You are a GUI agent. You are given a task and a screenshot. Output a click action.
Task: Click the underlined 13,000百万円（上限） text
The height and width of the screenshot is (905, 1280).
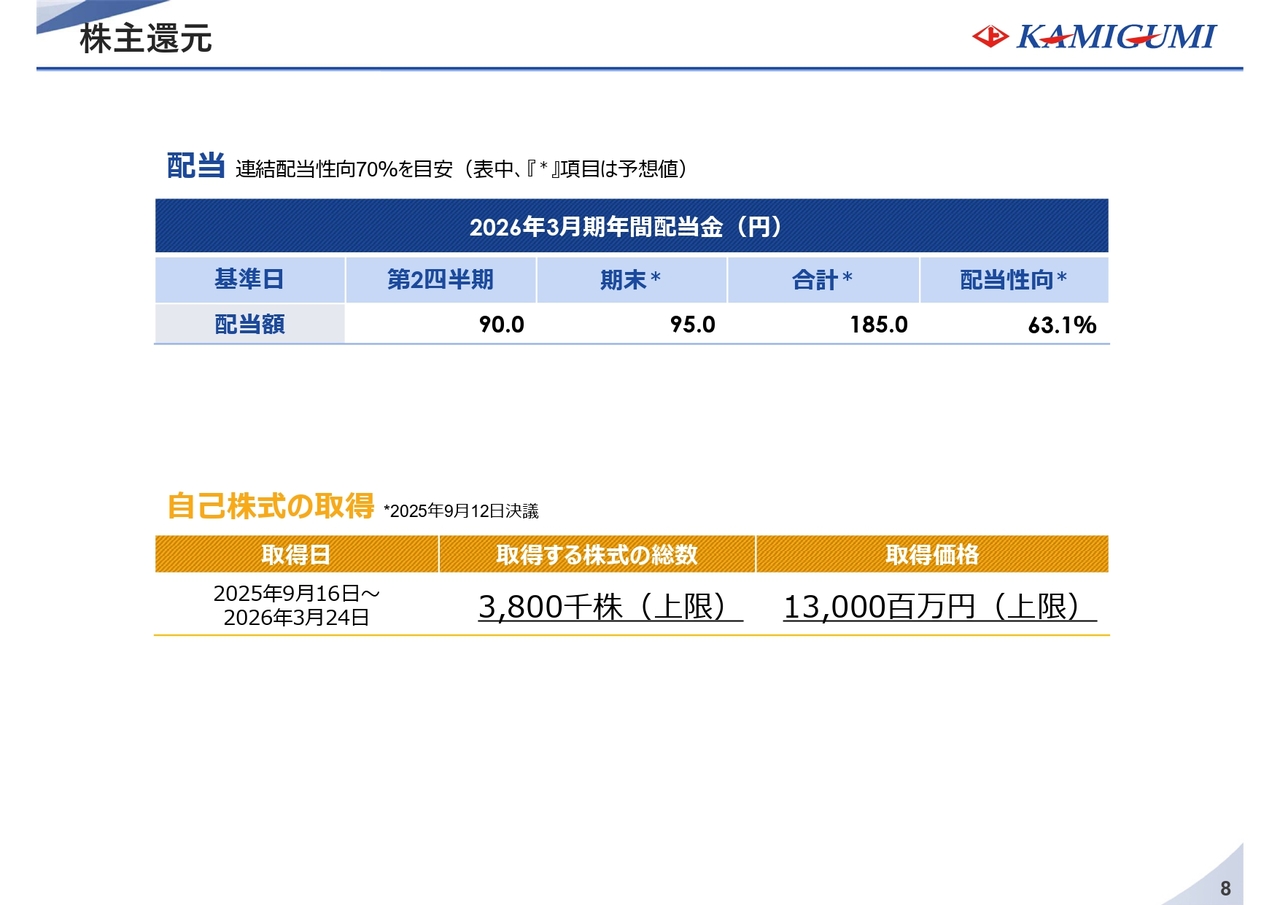pyautogui.click(x=939, y=607)
